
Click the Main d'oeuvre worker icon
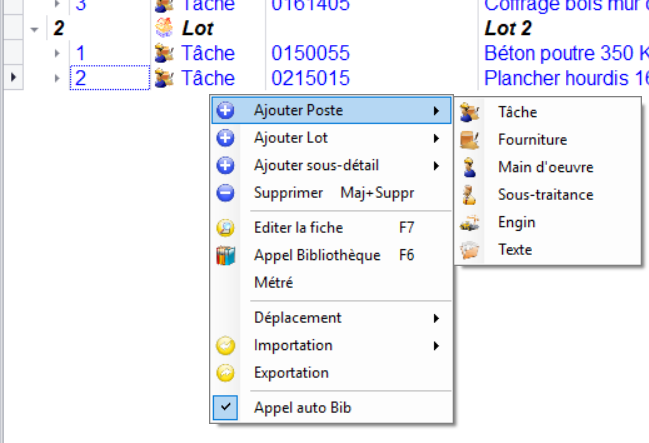pos(470,168)
